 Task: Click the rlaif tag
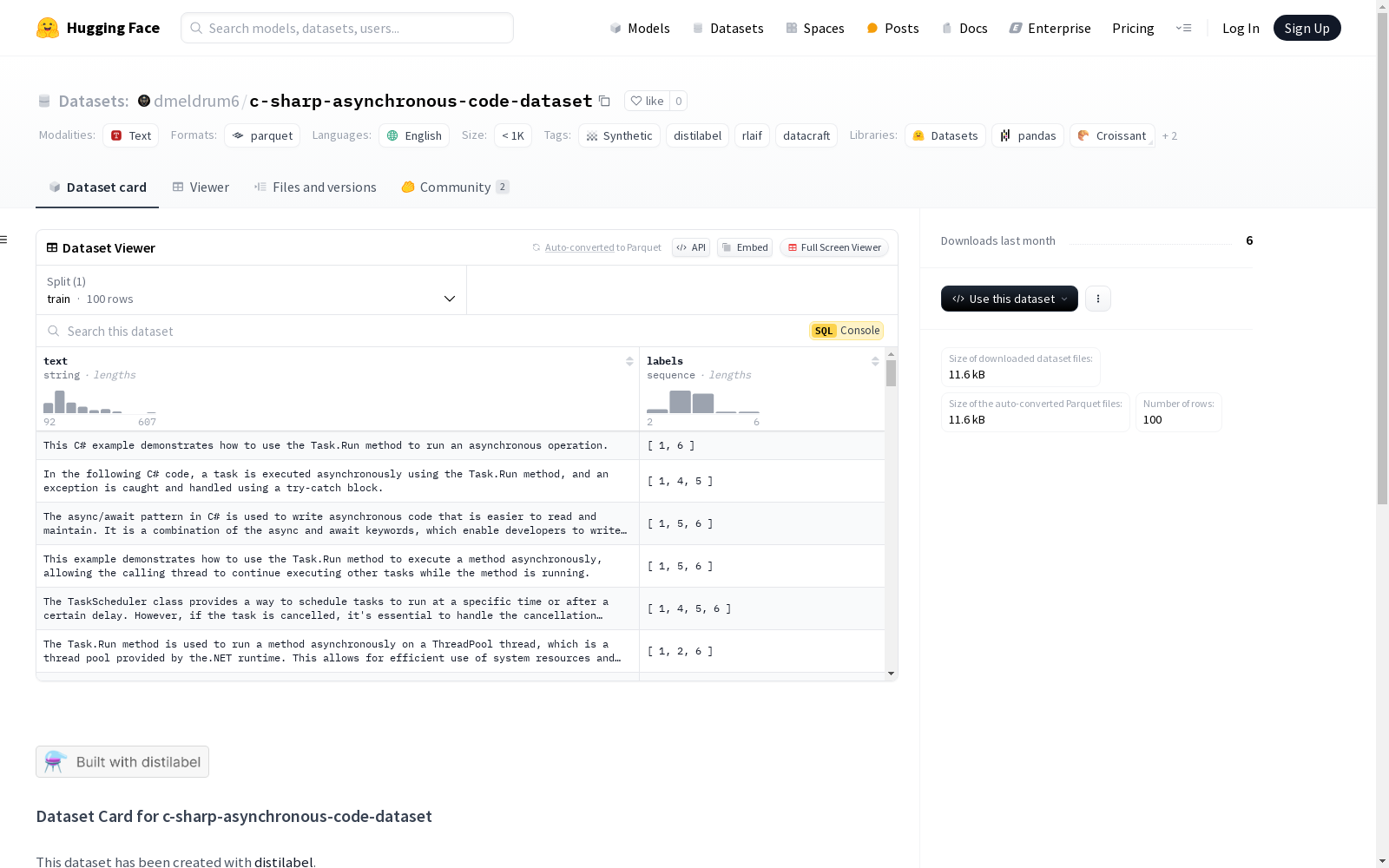[x=752, y=135]
